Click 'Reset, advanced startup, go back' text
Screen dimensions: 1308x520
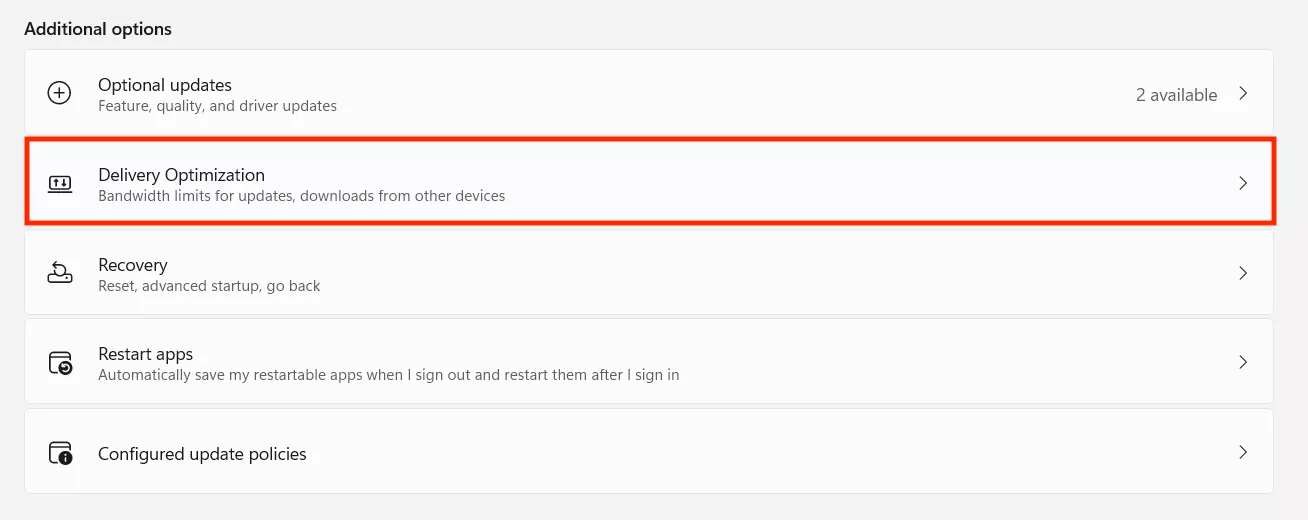(x=209, y=286)
